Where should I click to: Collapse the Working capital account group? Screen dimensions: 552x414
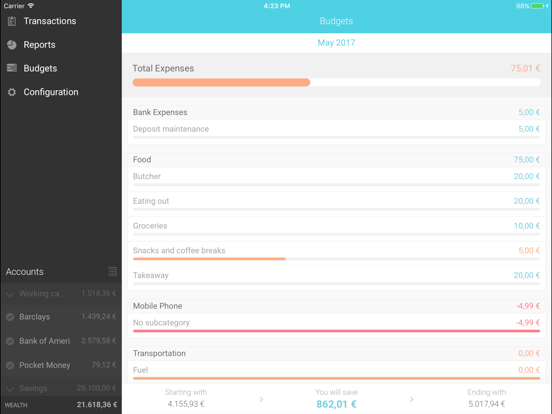10,294
